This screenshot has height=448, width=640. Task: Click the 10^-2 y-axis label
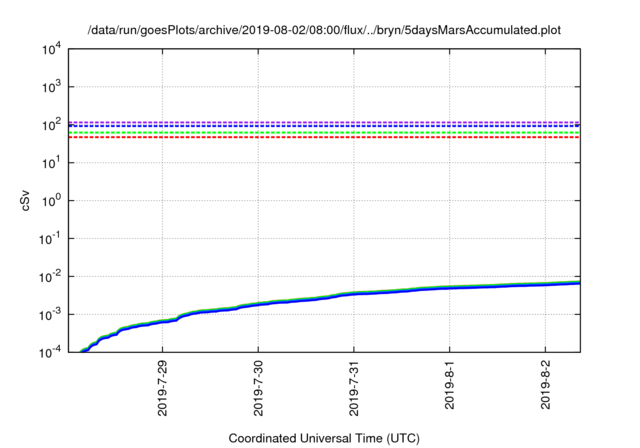[51, 277]
